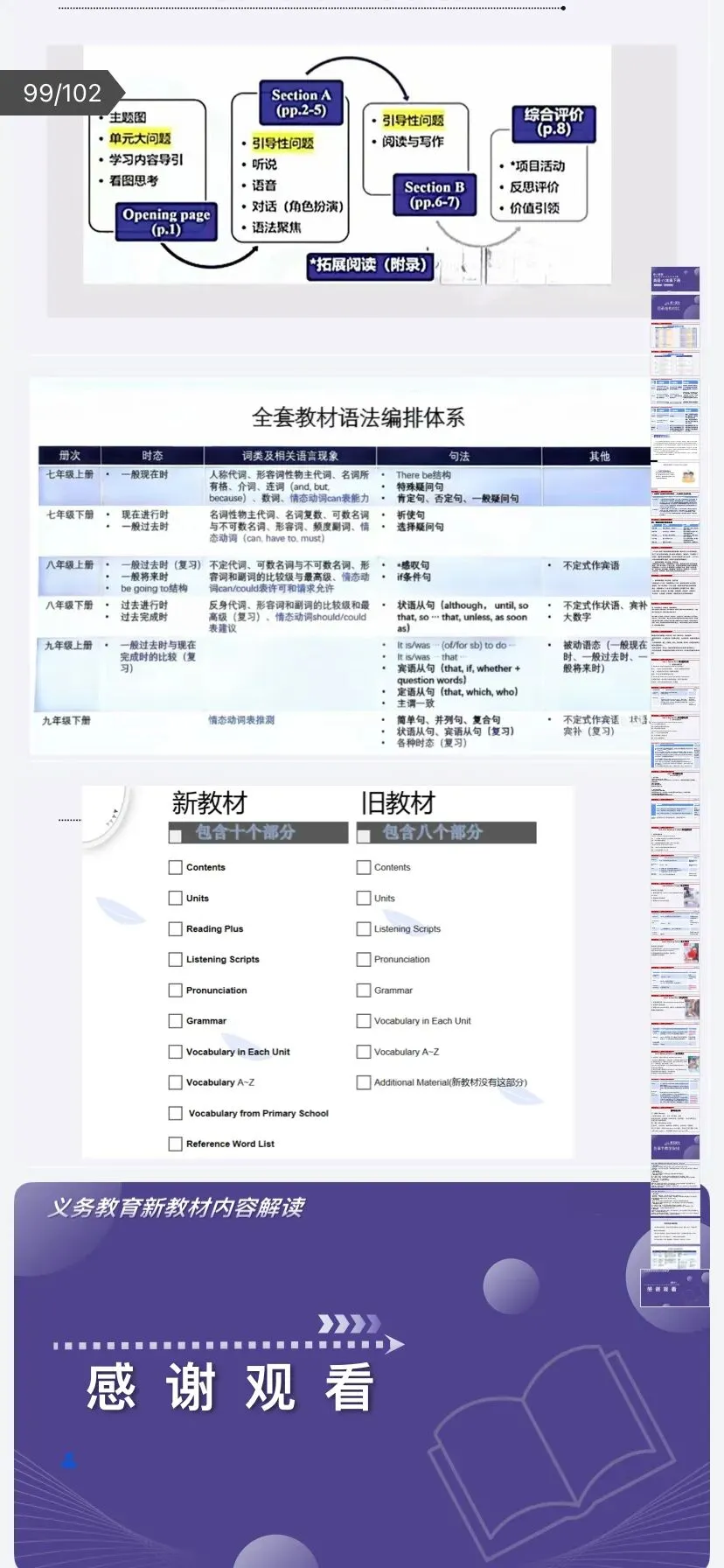
Task: Check the Reference Word List box
Action: click(175, 1144)
